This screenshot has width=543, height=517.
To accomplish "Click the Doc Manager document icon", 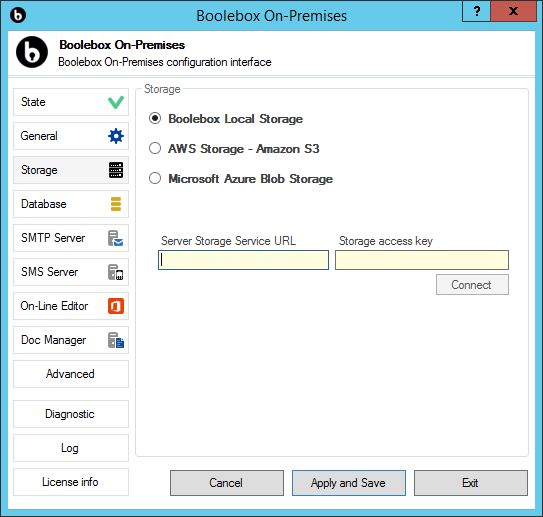I will [116, 340].
